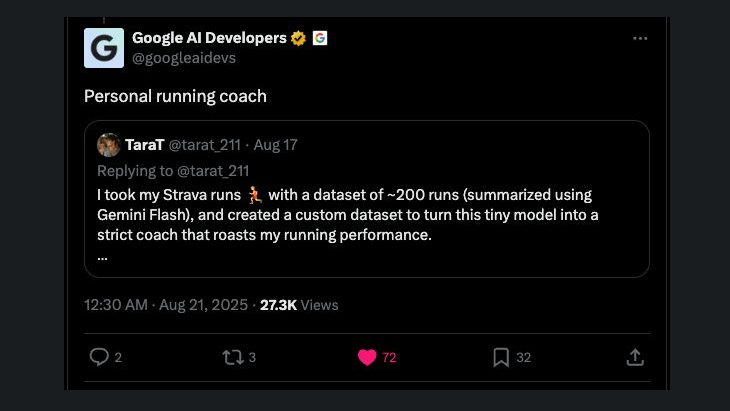The image size is (730, 411).
Task: Open the Google AI Developers display name
Action: coord(210,38)
